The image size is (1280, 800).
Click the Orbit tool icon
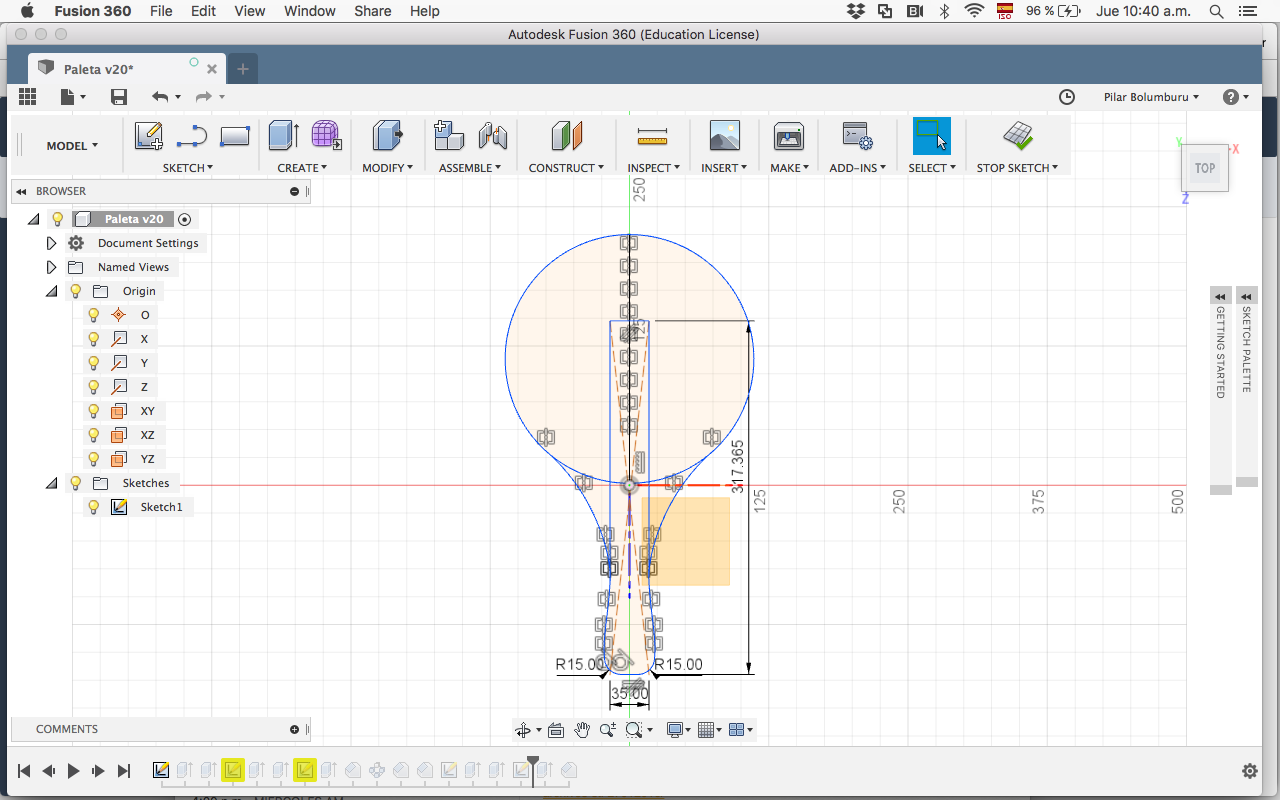523,730
